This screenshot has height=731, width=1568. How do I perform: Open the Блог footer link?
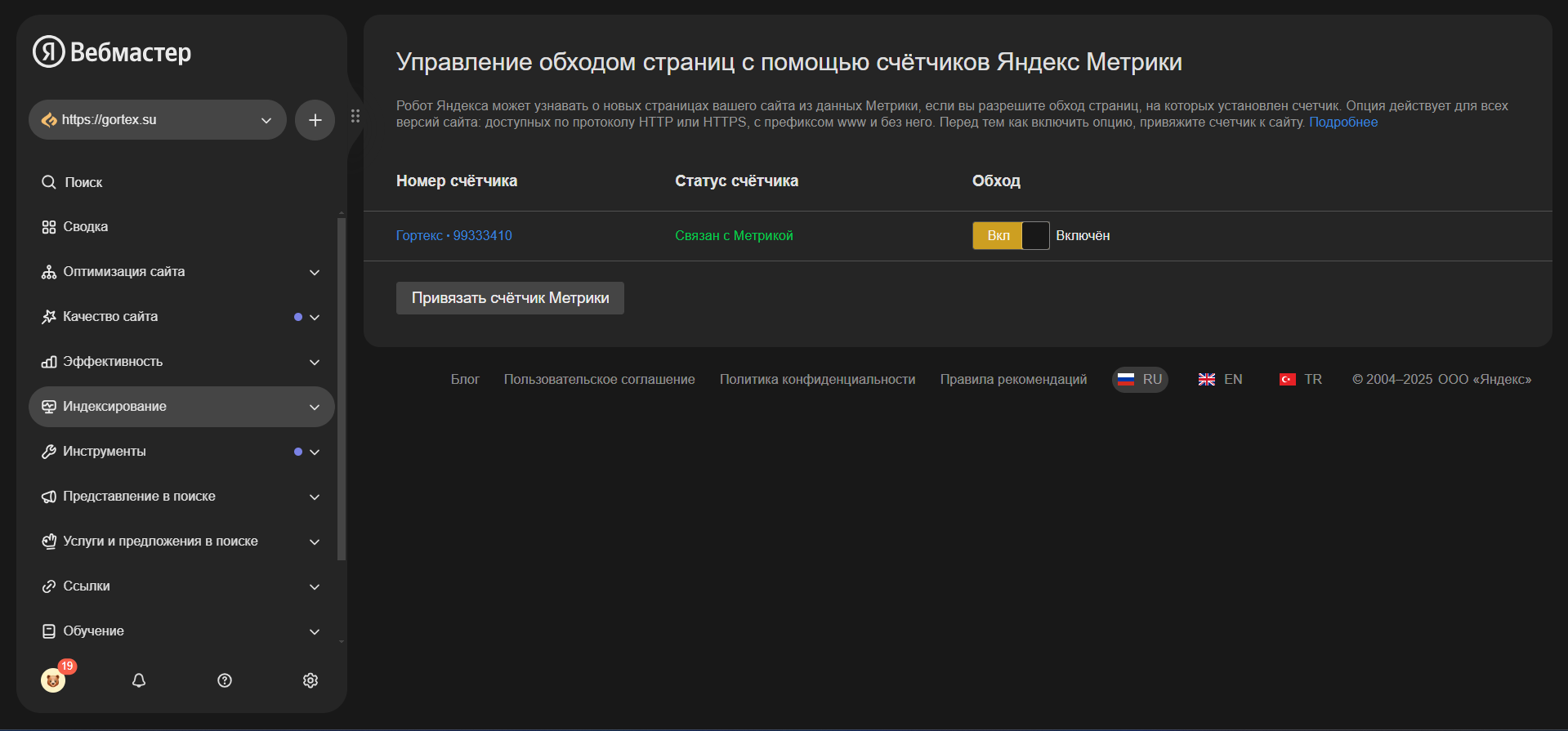[465, 380]
